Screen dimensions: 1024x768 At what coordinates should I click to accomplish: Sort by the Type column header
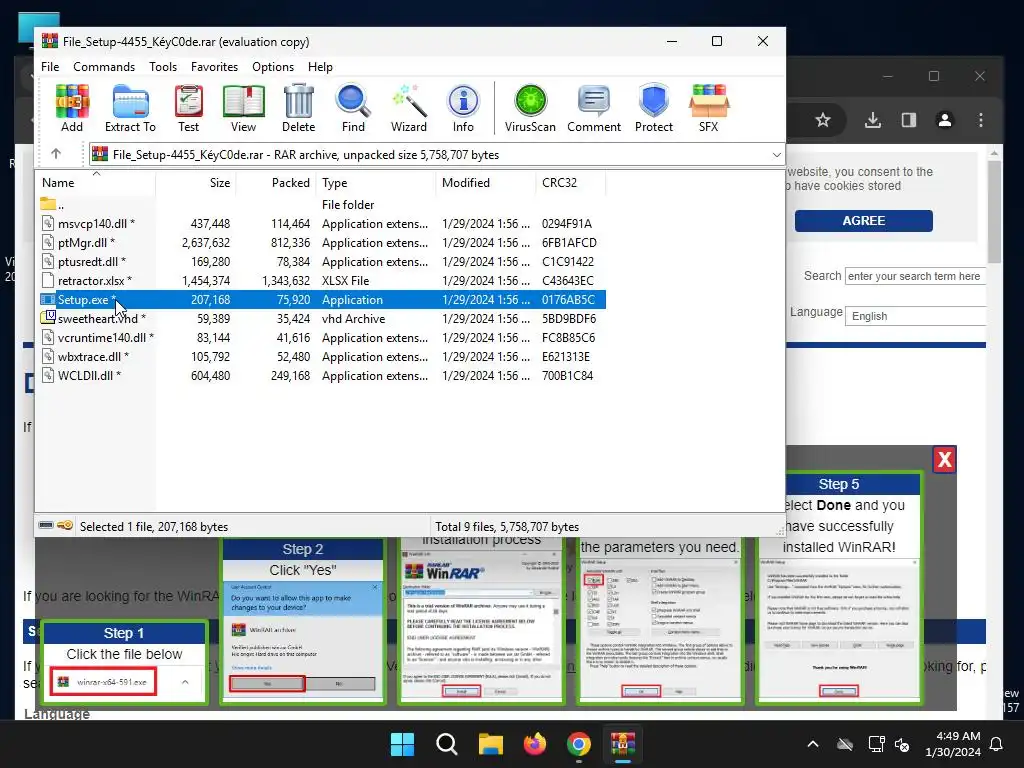376,183
